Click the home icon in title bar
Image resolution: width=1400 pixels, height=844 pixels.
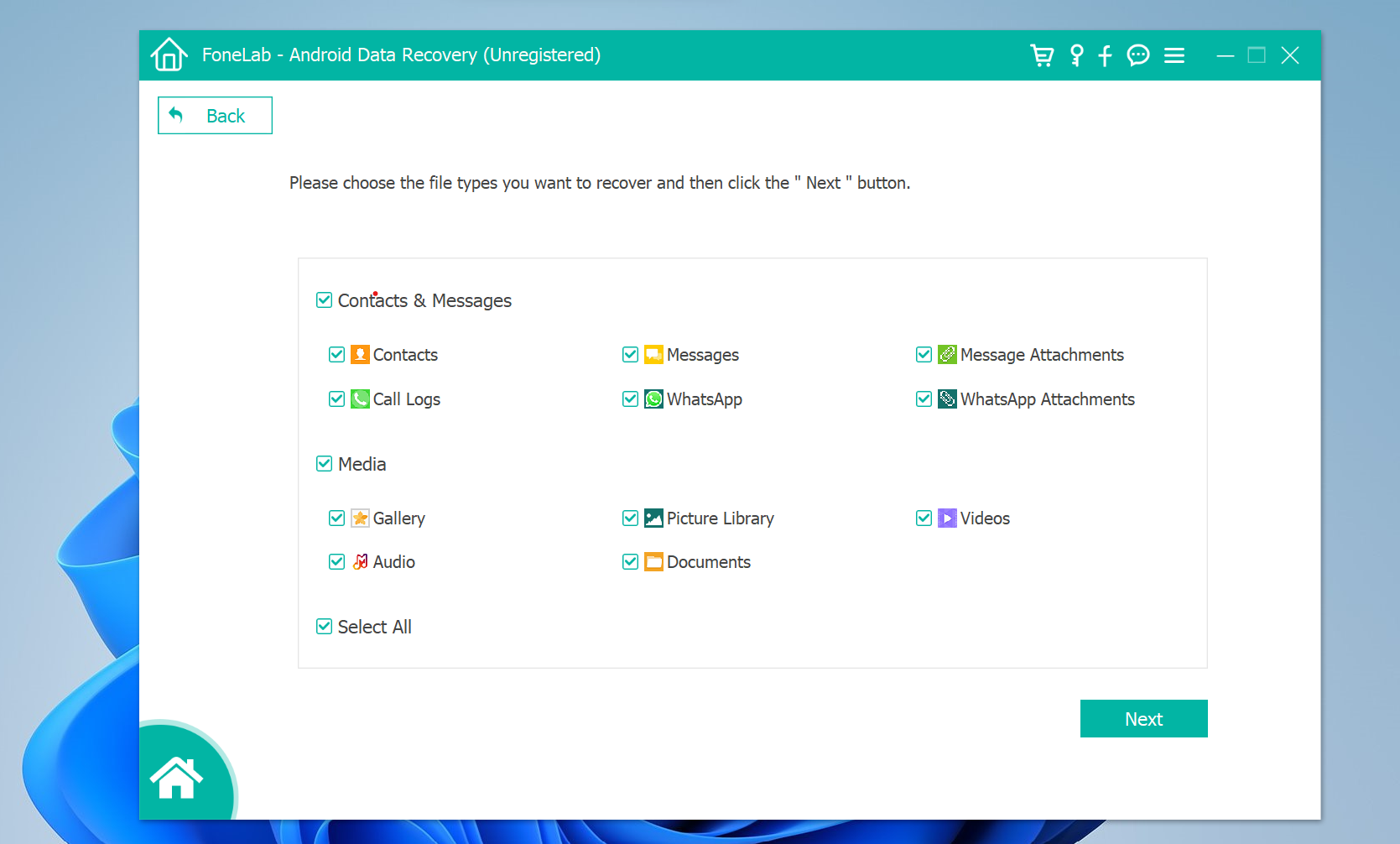pos(169,55)
